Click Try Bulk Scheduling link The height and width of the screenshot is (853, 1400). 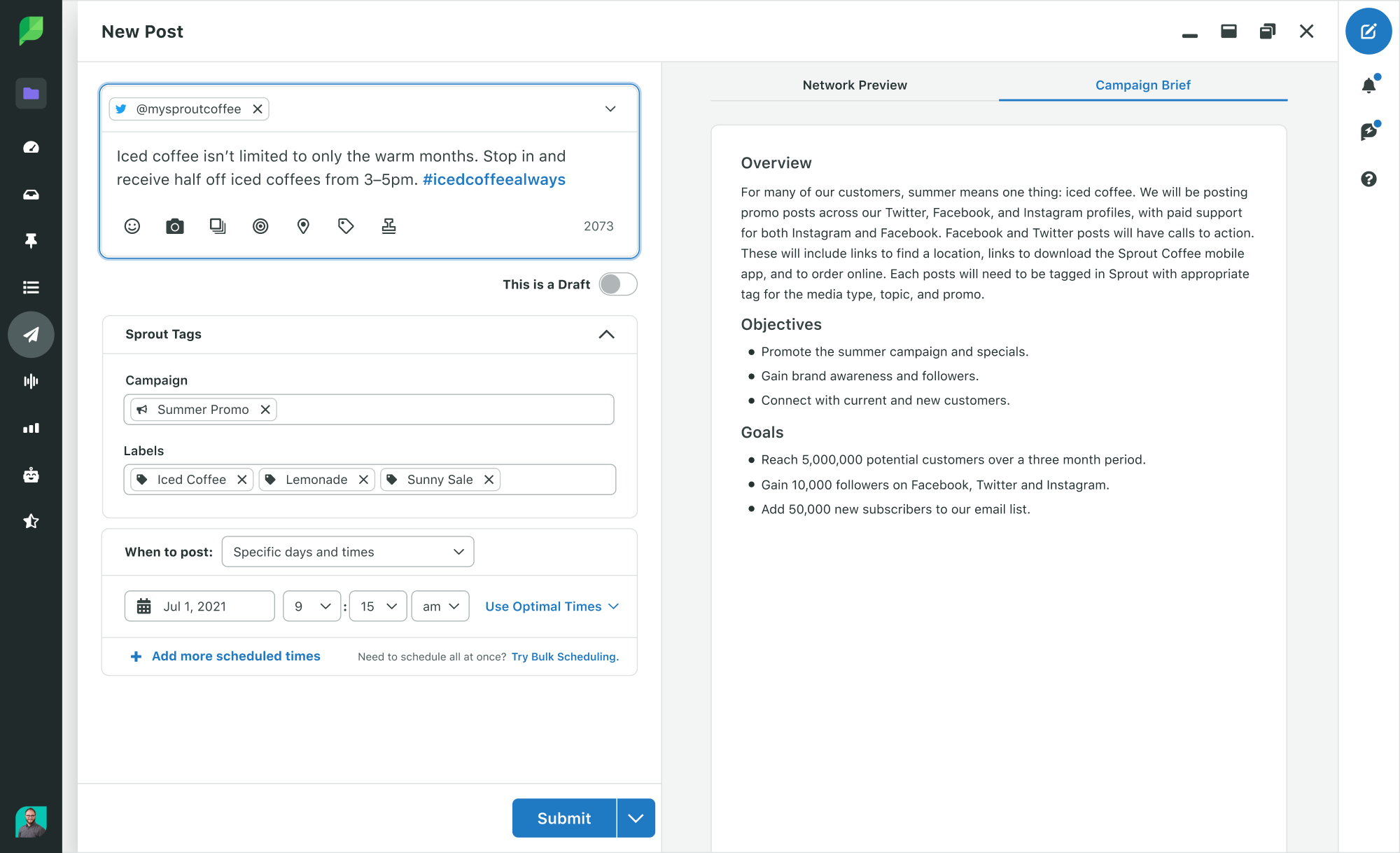[565, 657]
